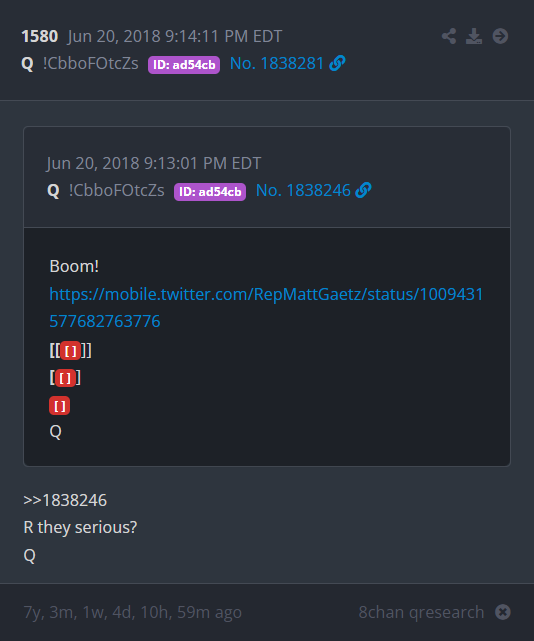Dismiss the 8chan qresearch tag with X icon
534x641 pixels.
503,612
